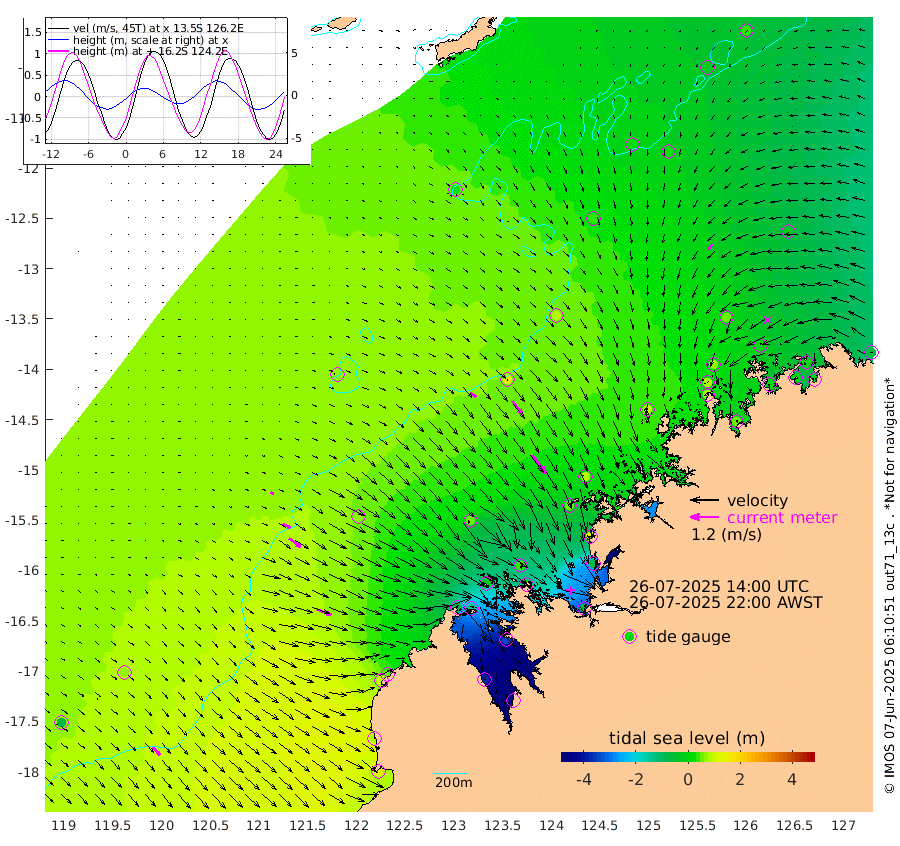The image size is (900, 846).
Task: Click the color bar tick label -4
Action: click(583, 779)
